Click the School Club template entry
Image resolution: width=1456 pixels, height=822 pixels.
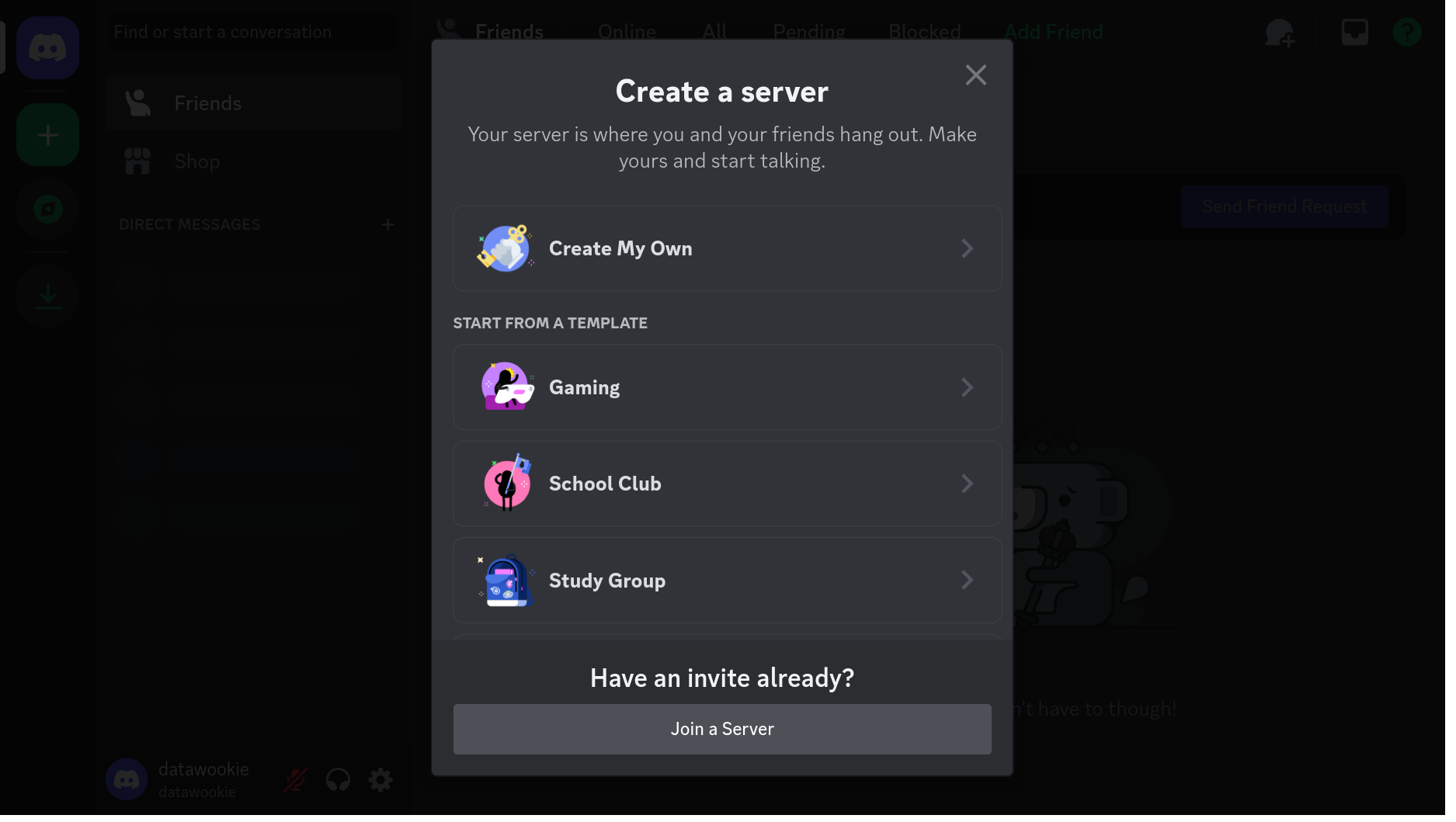point(727,483)
